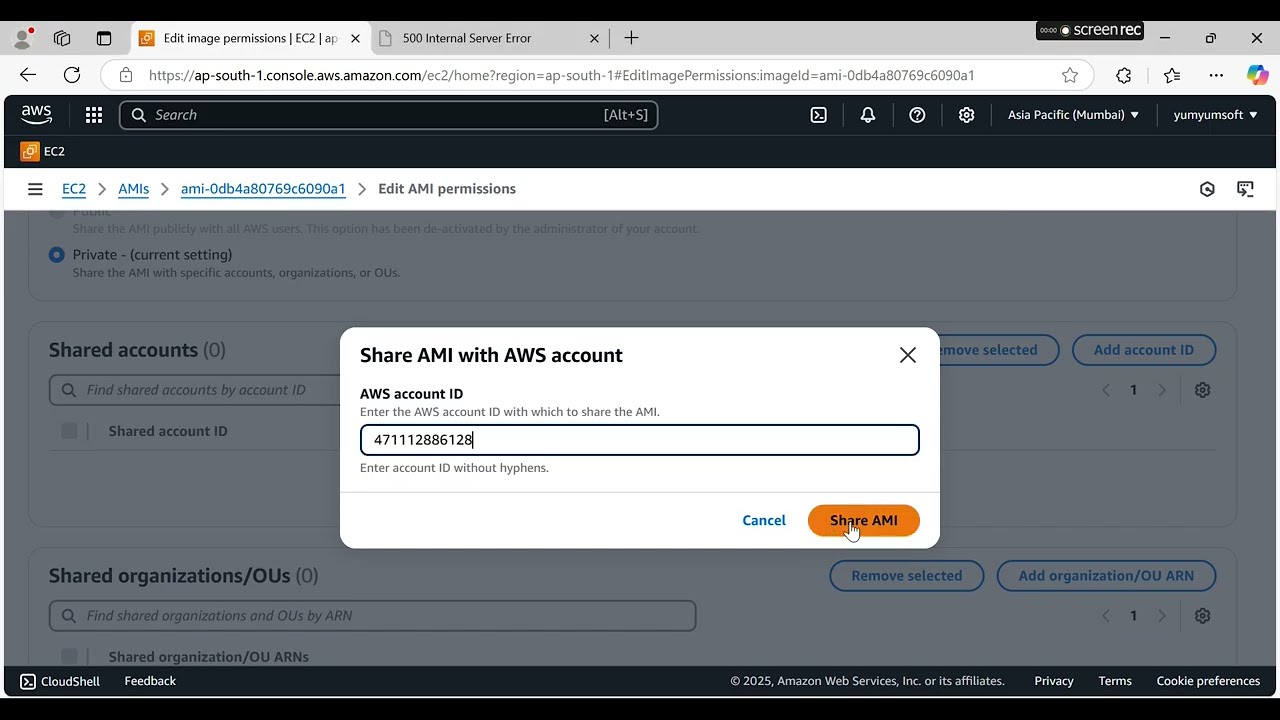Tick the Shared account ID header checkbox

click(x=69, y=431)
